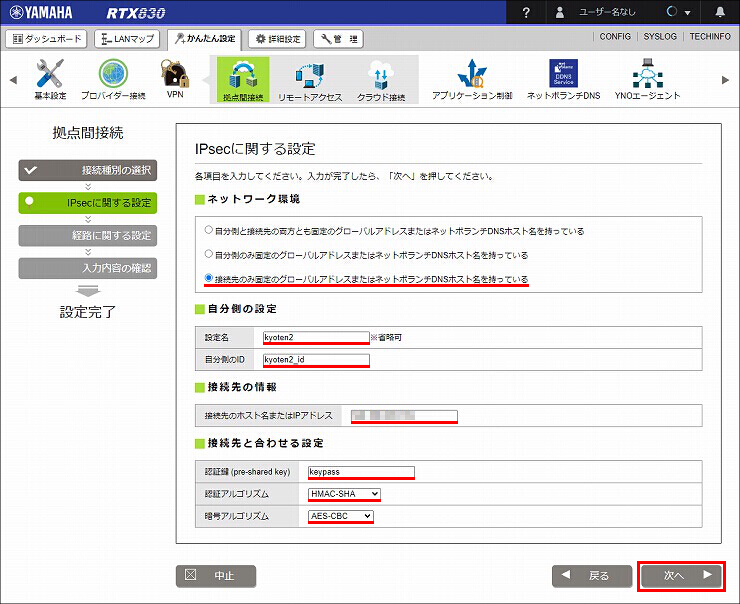The image size is (740, 604).
Task: Select the 入力内容の確認 step
Action: 88,268
